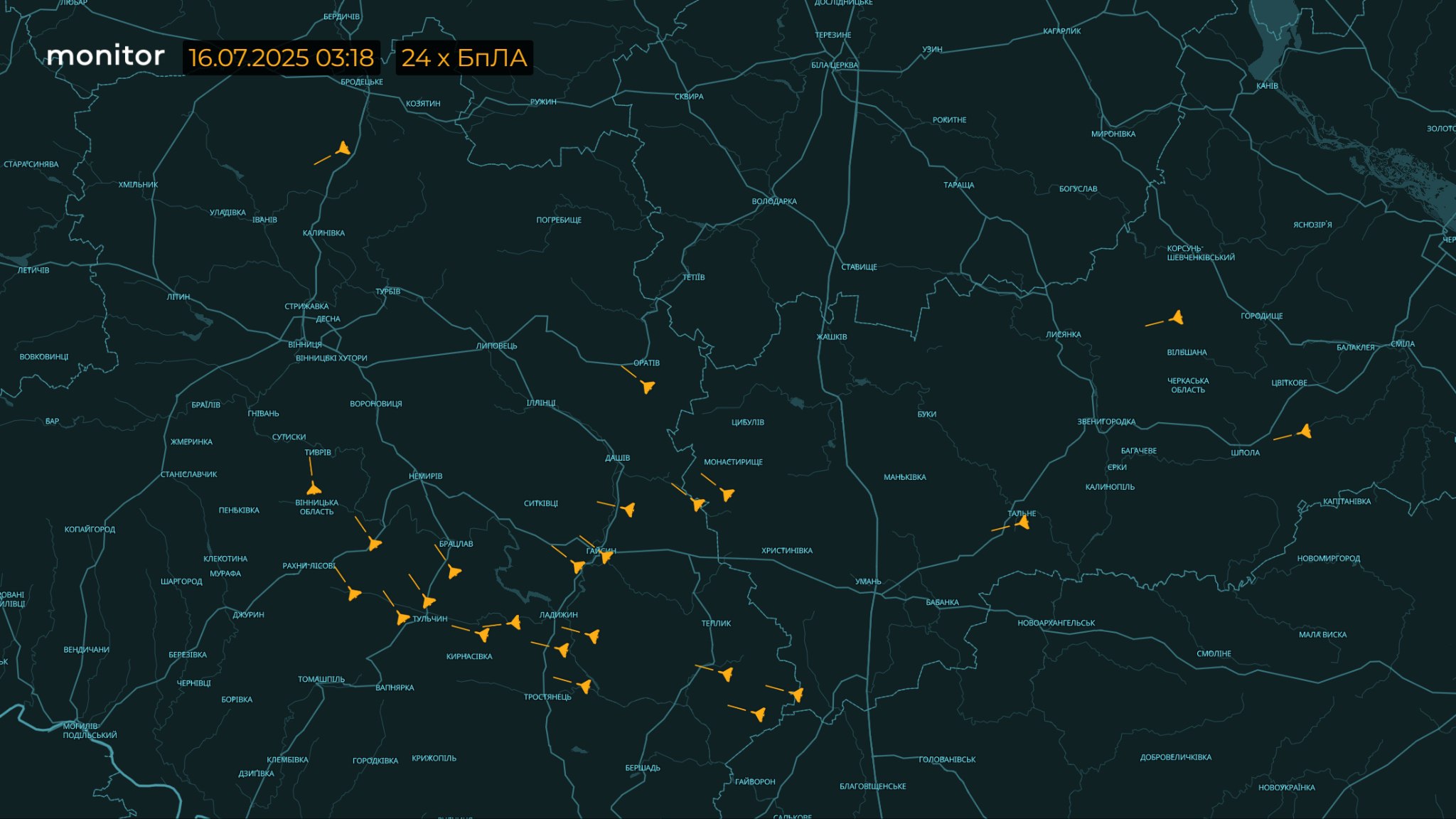Click the Вінниця city label
Image resolution: width=1456 pixels, height=819 pixels.
pyautogui.click(x=305, y=345)
